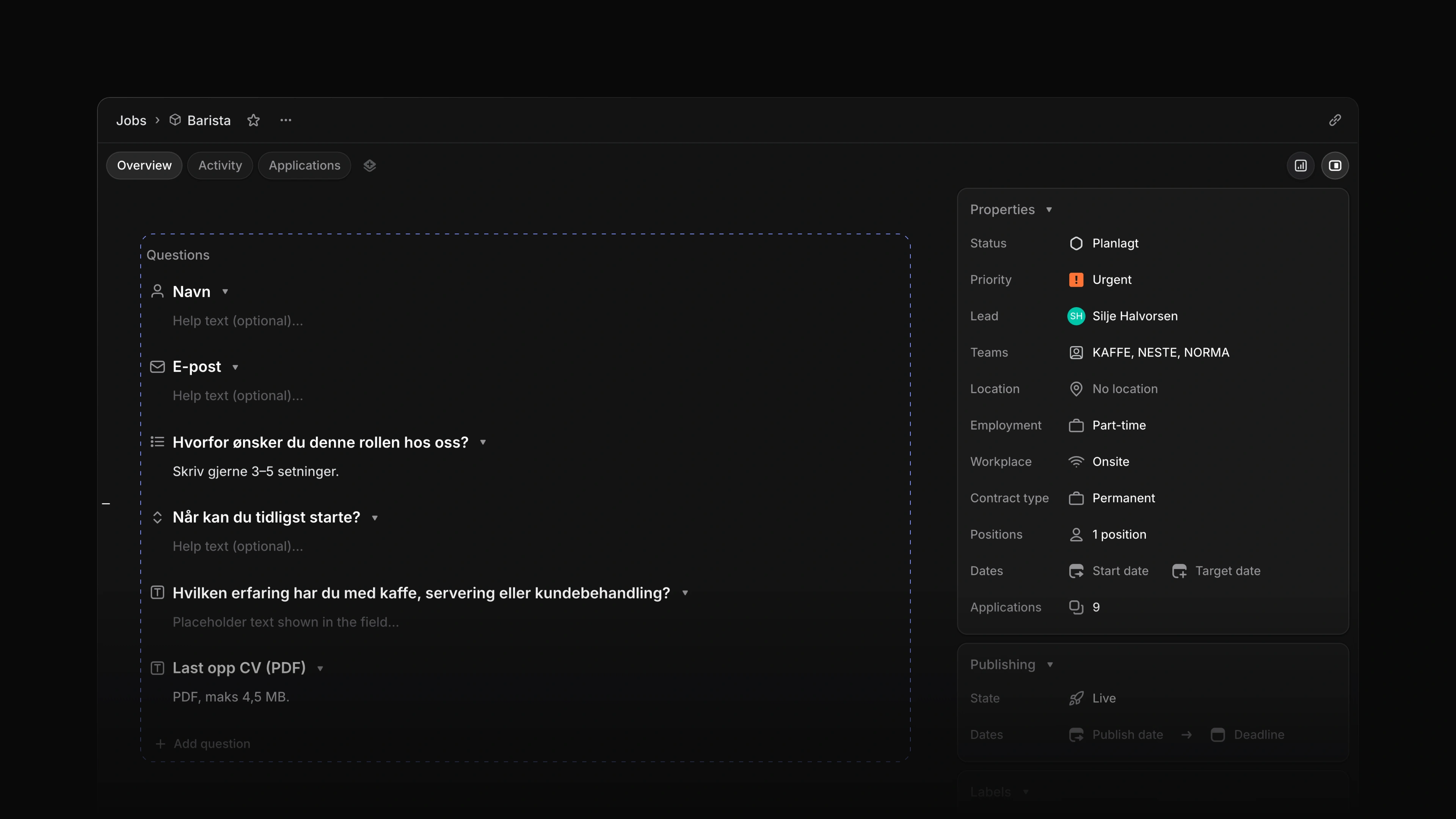Copy job link with chain icon
Viewport: 1456px width, 819px height.
tap(1335, 121)
